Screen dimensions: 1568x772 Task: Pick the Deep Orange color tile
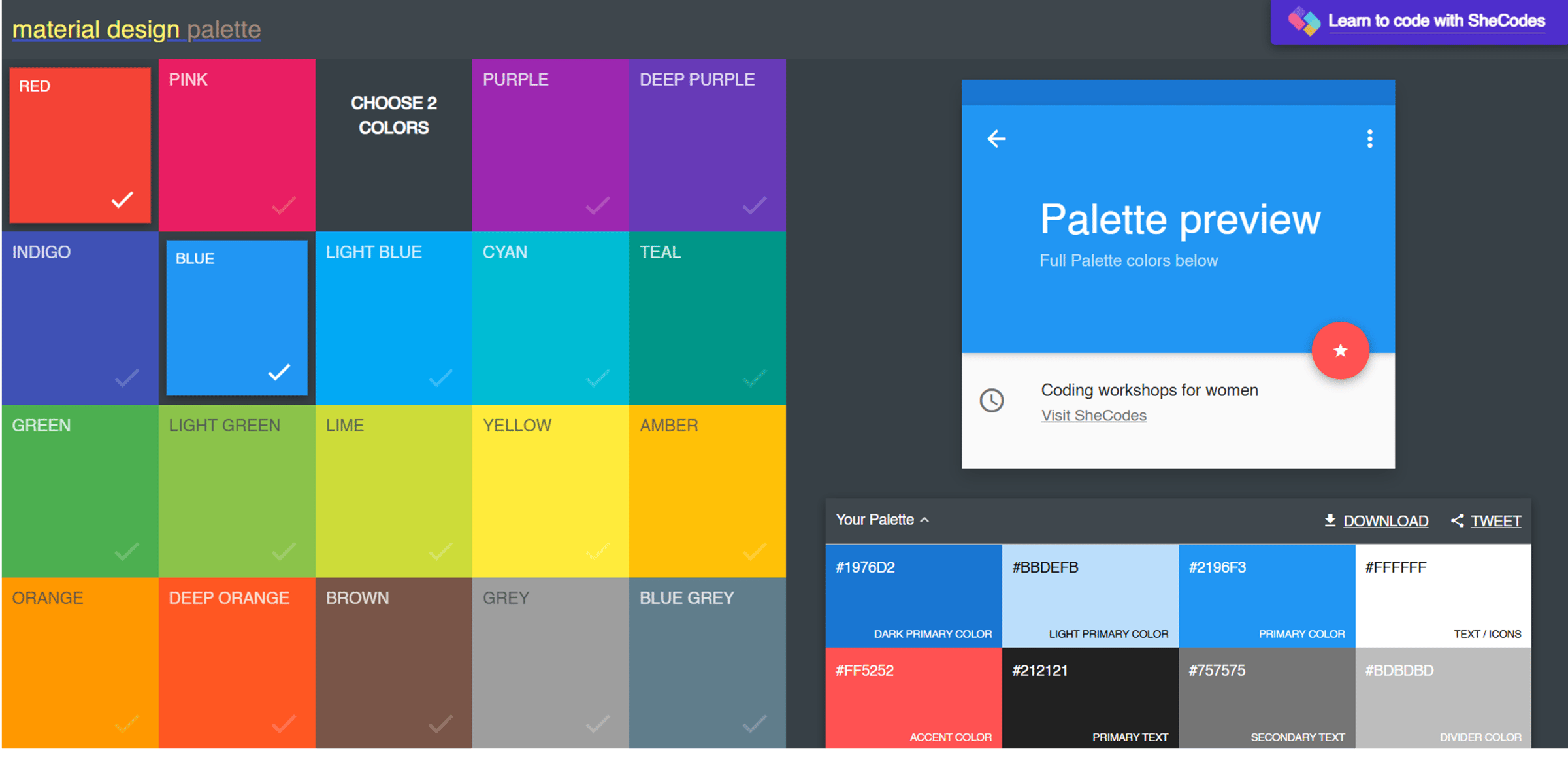237,663
